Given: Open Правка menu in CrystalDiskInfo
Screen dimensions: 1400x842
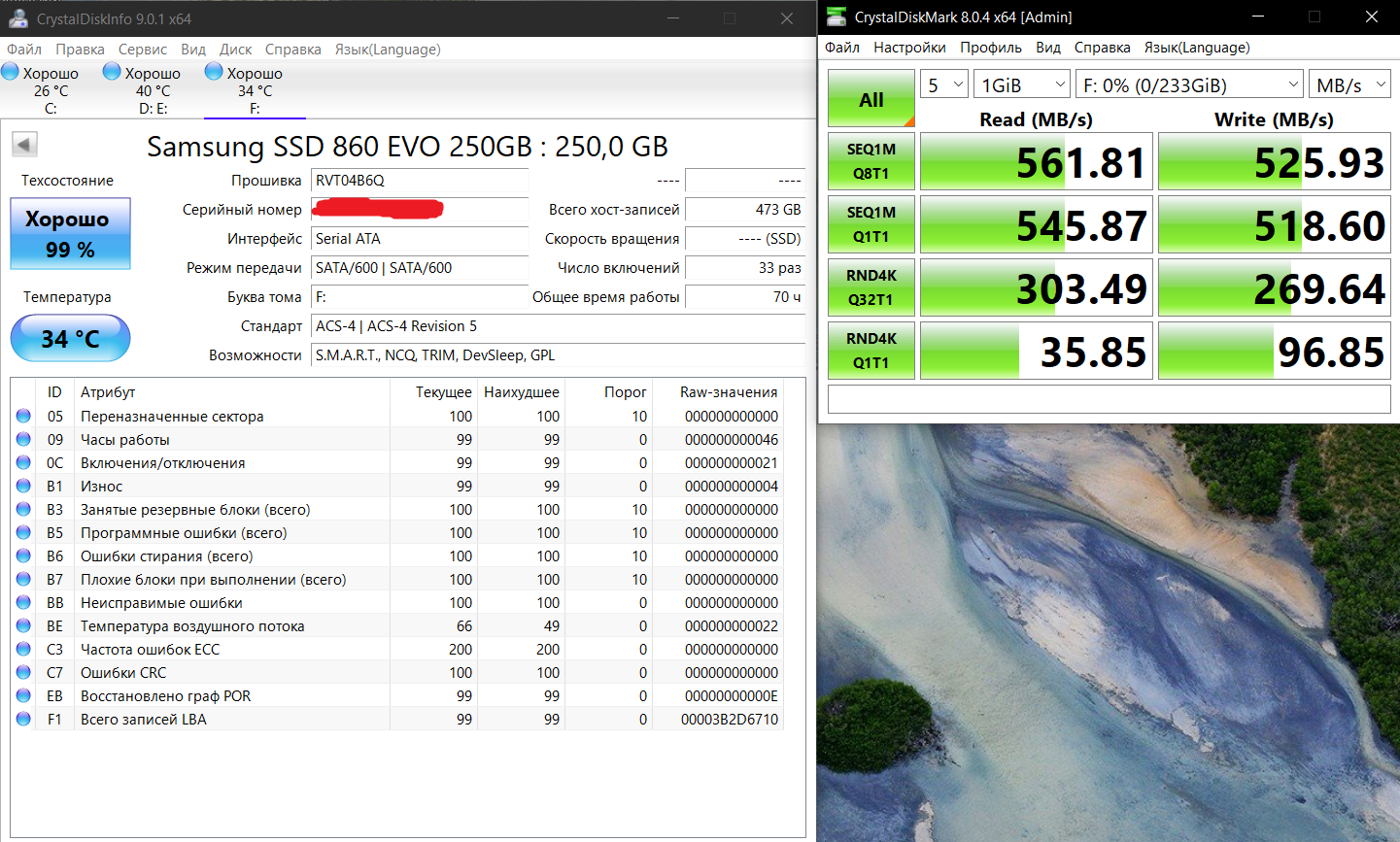Looking at the screenshot, I should coord(80,50).
